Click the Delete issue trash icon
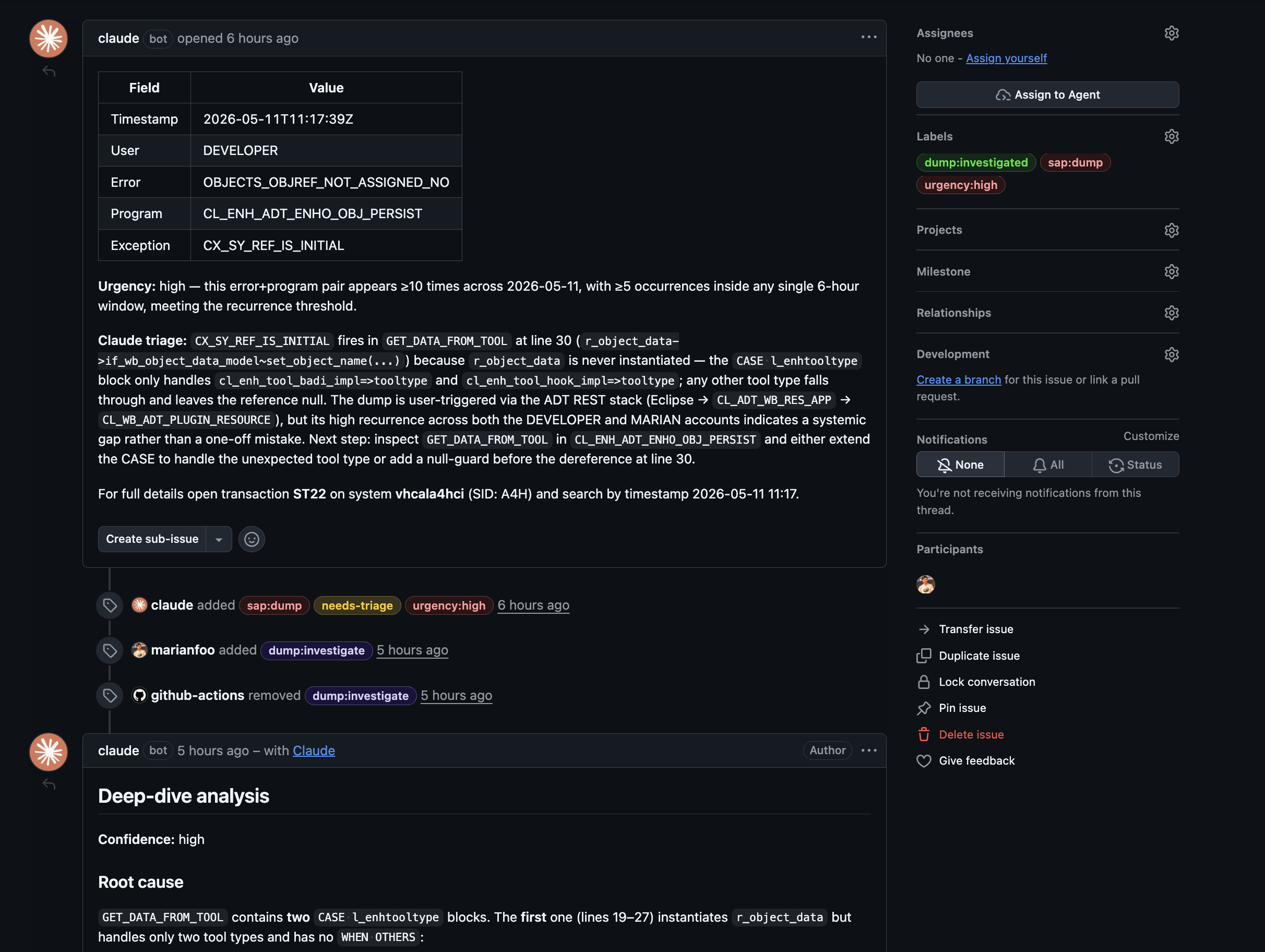1265x952 pixels. click(x=924, y=734)
